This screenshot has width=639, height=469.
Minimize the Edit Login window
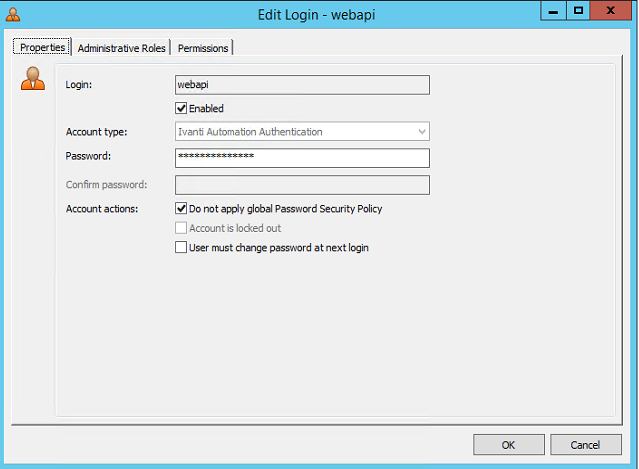[x=553, y=11]
